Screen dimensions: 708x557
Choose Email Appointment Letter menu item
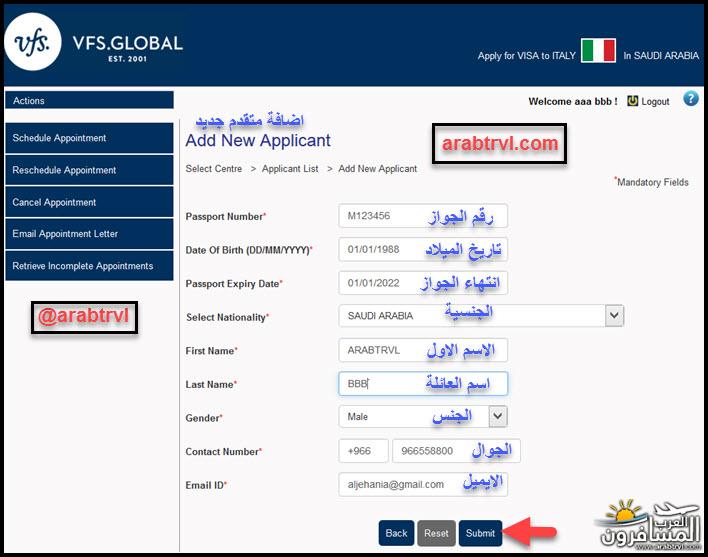tap(89, 234)
